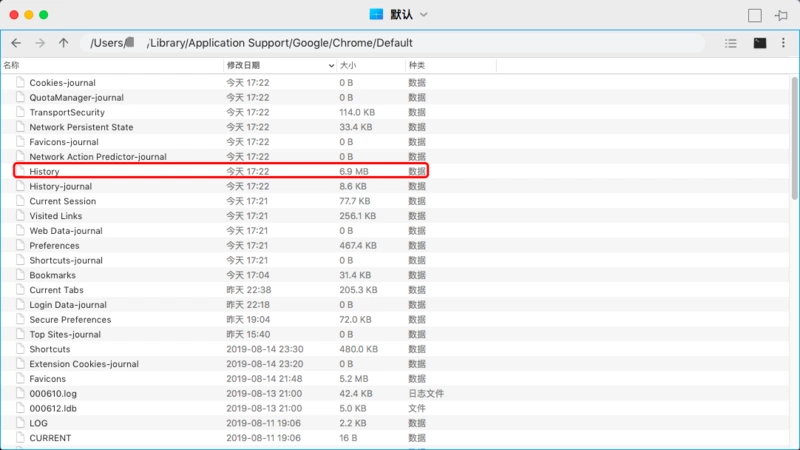Select the Shortcuts-journal file
Screen dimensions: 800x450
pyautogui.click(x=66, y=260)
